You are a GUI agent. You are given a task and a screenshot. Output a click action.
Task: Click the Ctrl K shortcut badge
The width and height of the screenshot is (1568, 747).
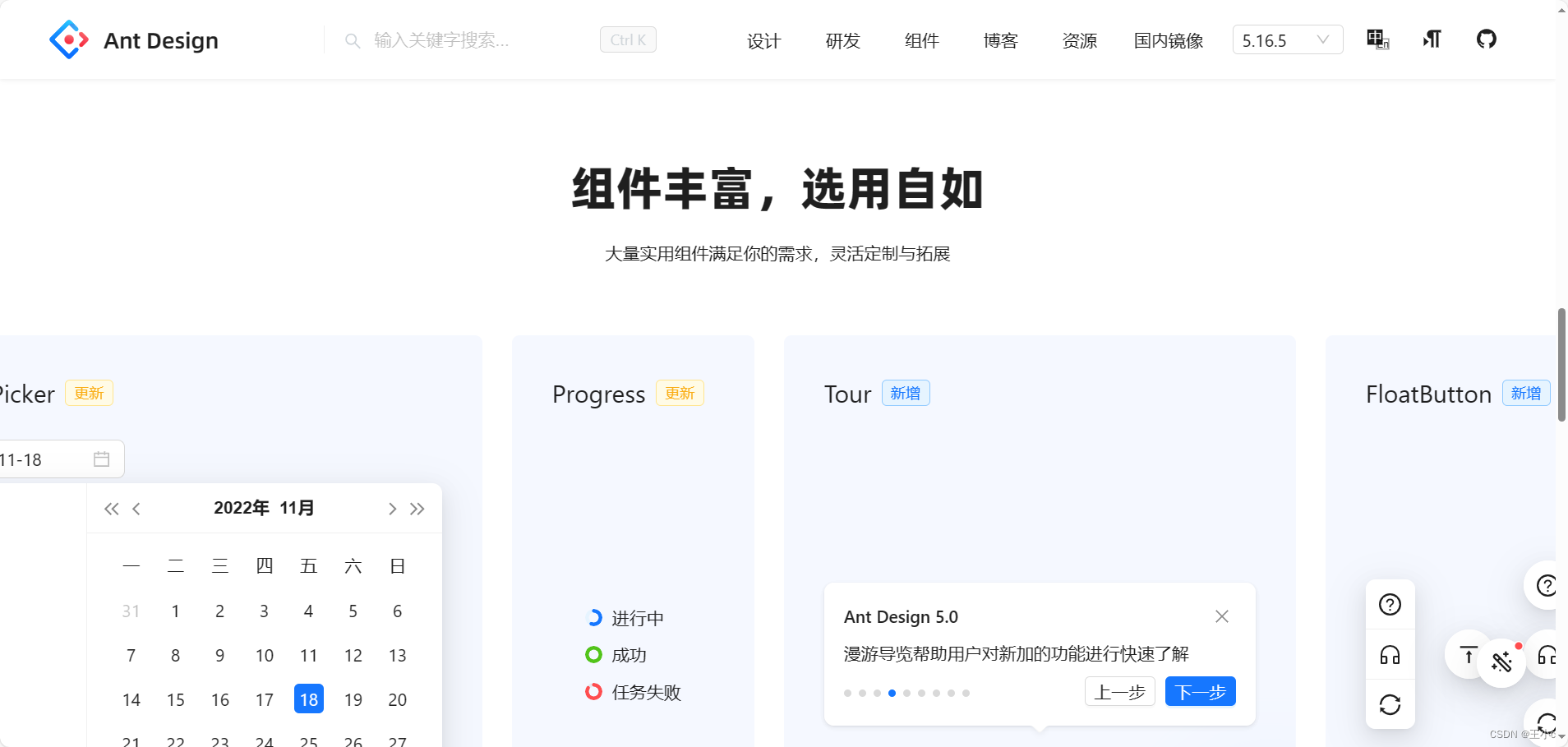point(628,39)
